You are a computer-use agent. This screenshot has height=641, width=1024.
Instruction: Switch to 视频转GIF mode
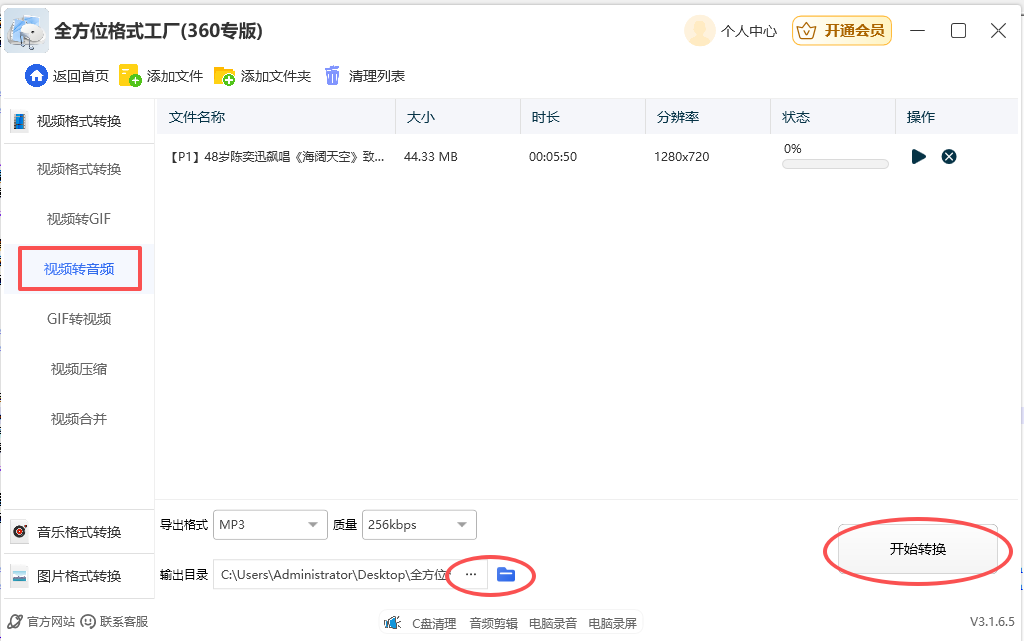click(x=80, y=218)
